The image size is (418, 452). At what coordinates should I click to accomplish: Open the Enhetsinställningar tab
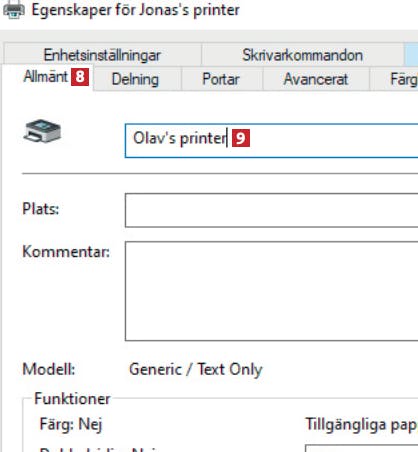102,55
